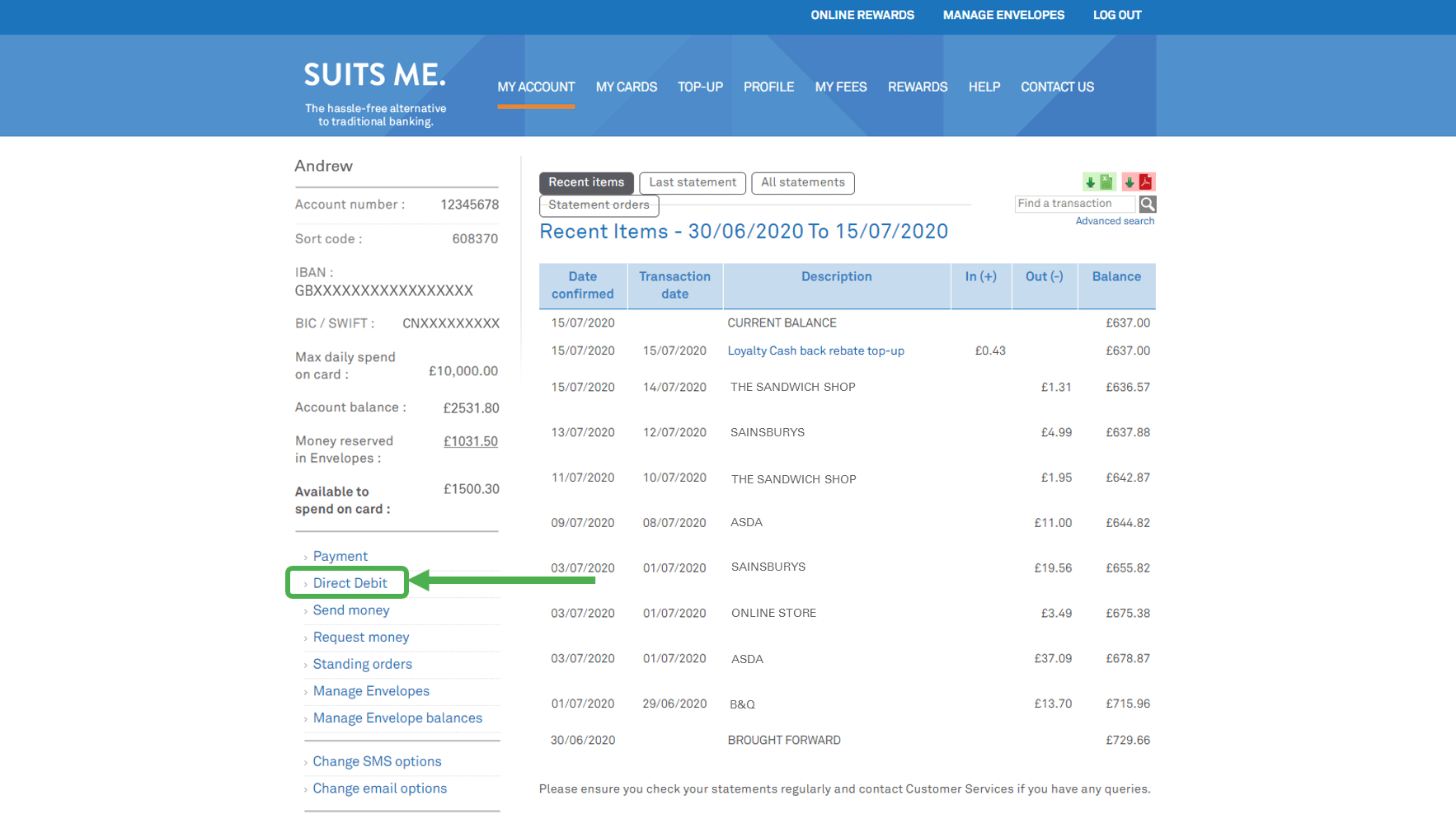Open the My Fees menu item

pyautogui.click(x=840, y=87)
